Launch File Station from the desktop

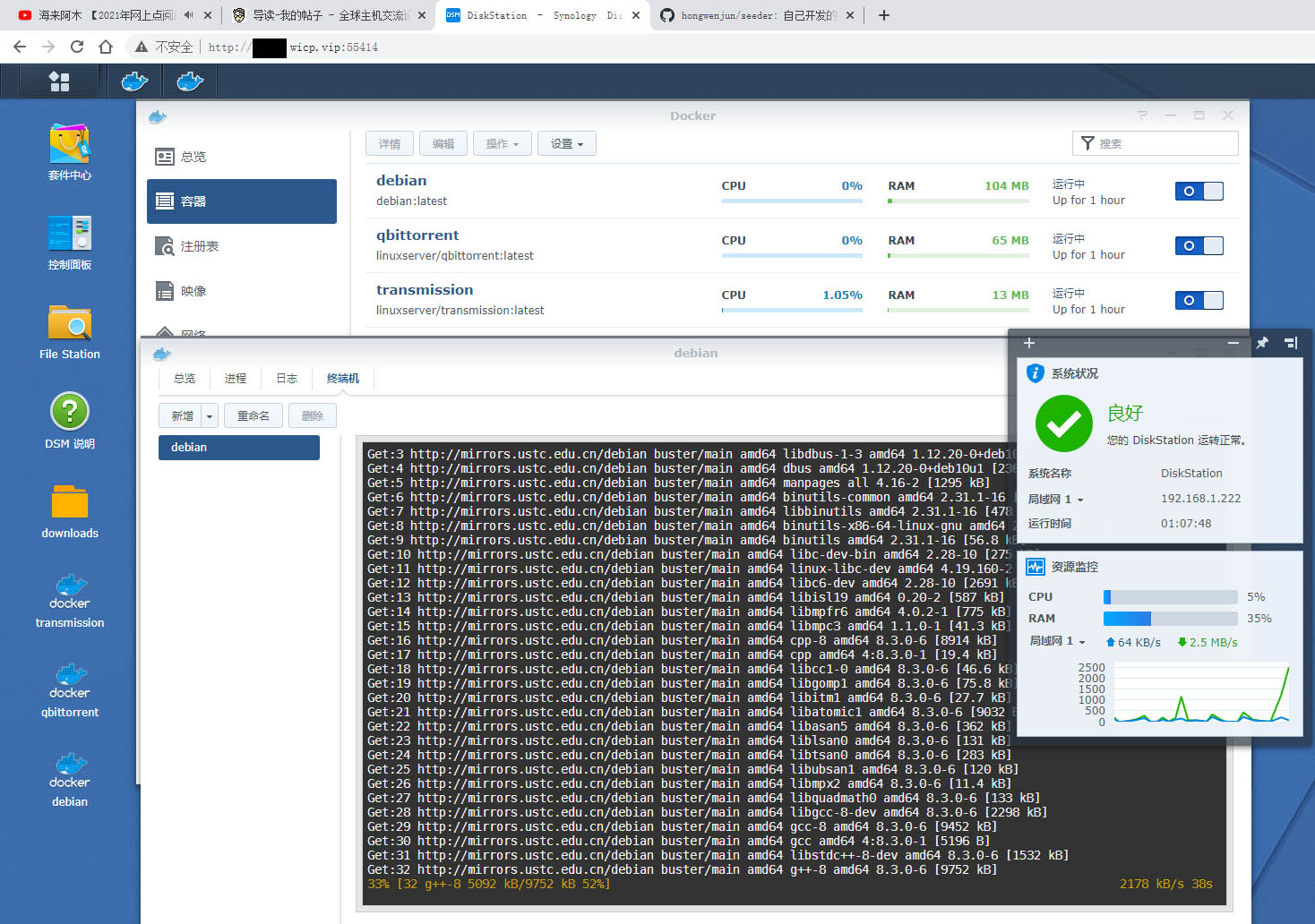click(70, 332)
